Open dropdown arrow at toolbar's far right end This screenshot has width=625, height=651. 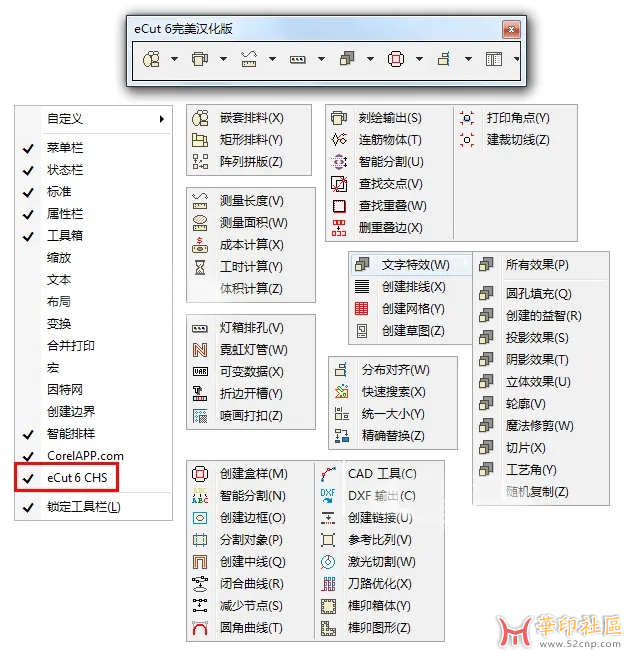[x=516, y=59]
